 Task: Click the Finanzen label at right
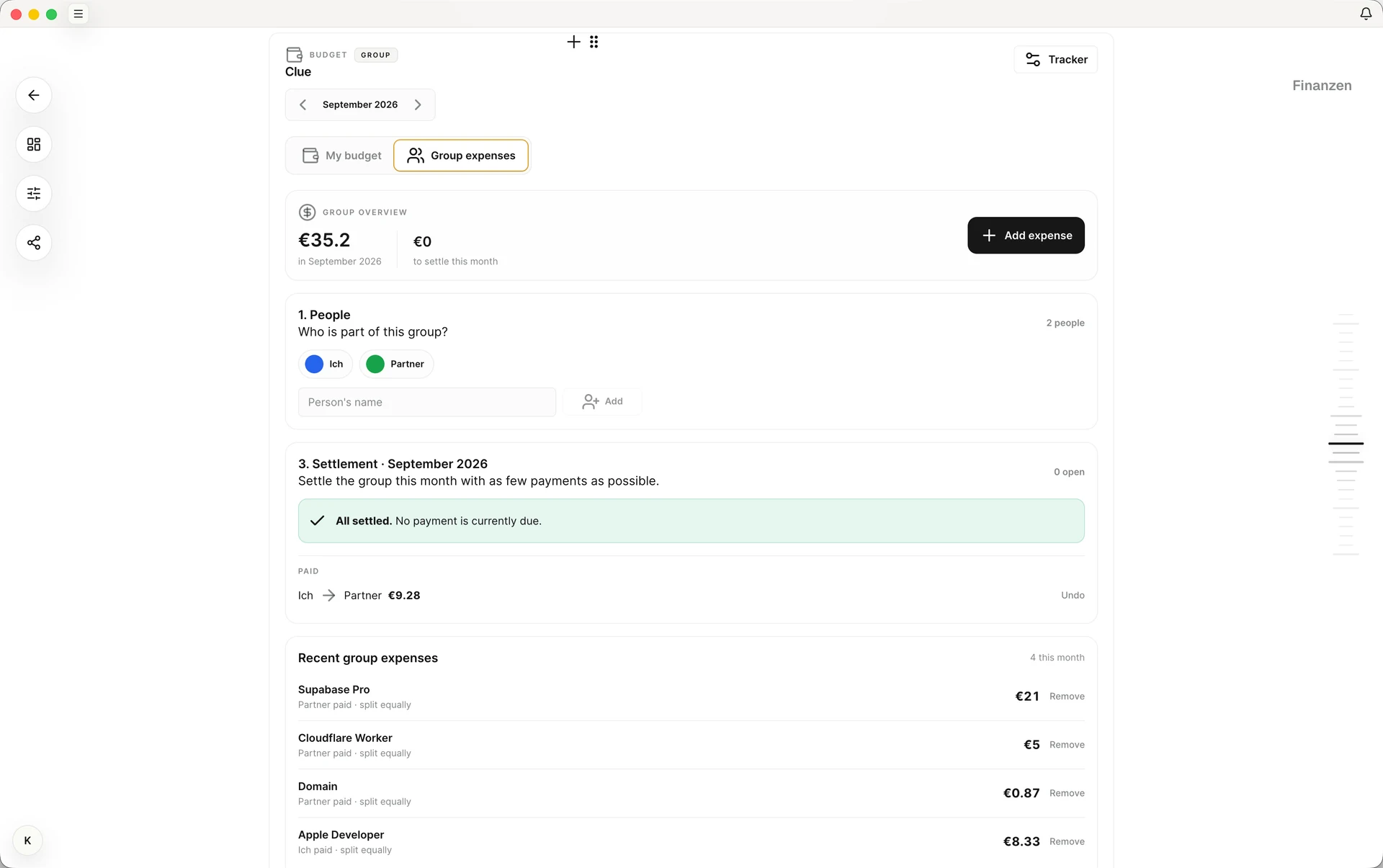pos(1322,86)
